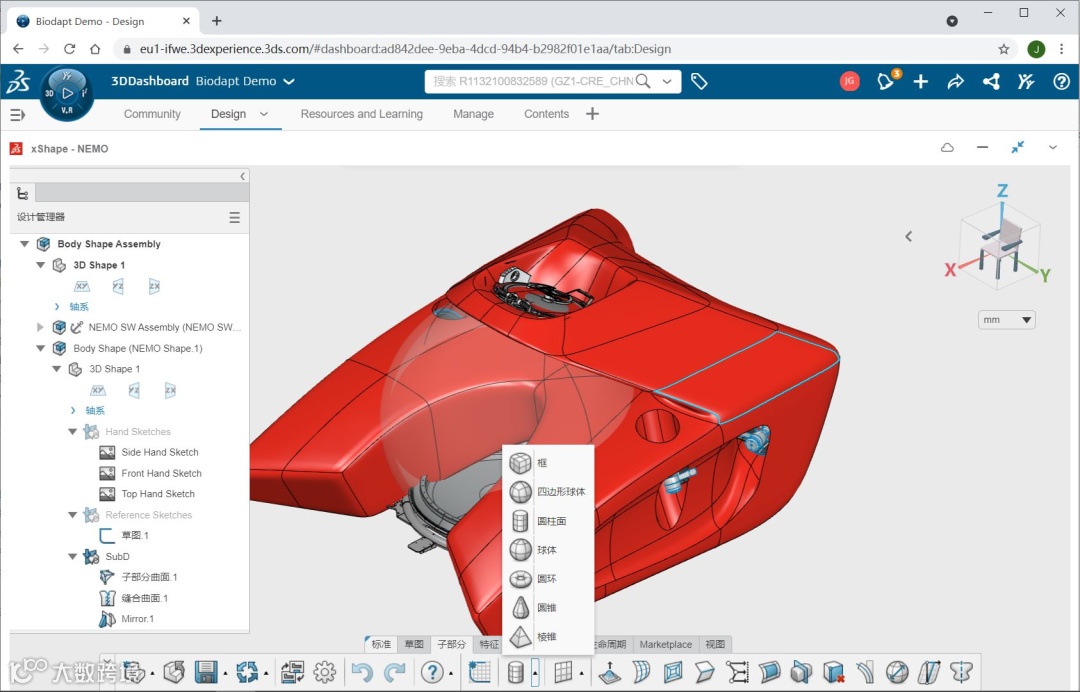The height and width of the screenshot is (692, 1080).
Task: Click the notifications icon with badge
Action: pos(887,81)
